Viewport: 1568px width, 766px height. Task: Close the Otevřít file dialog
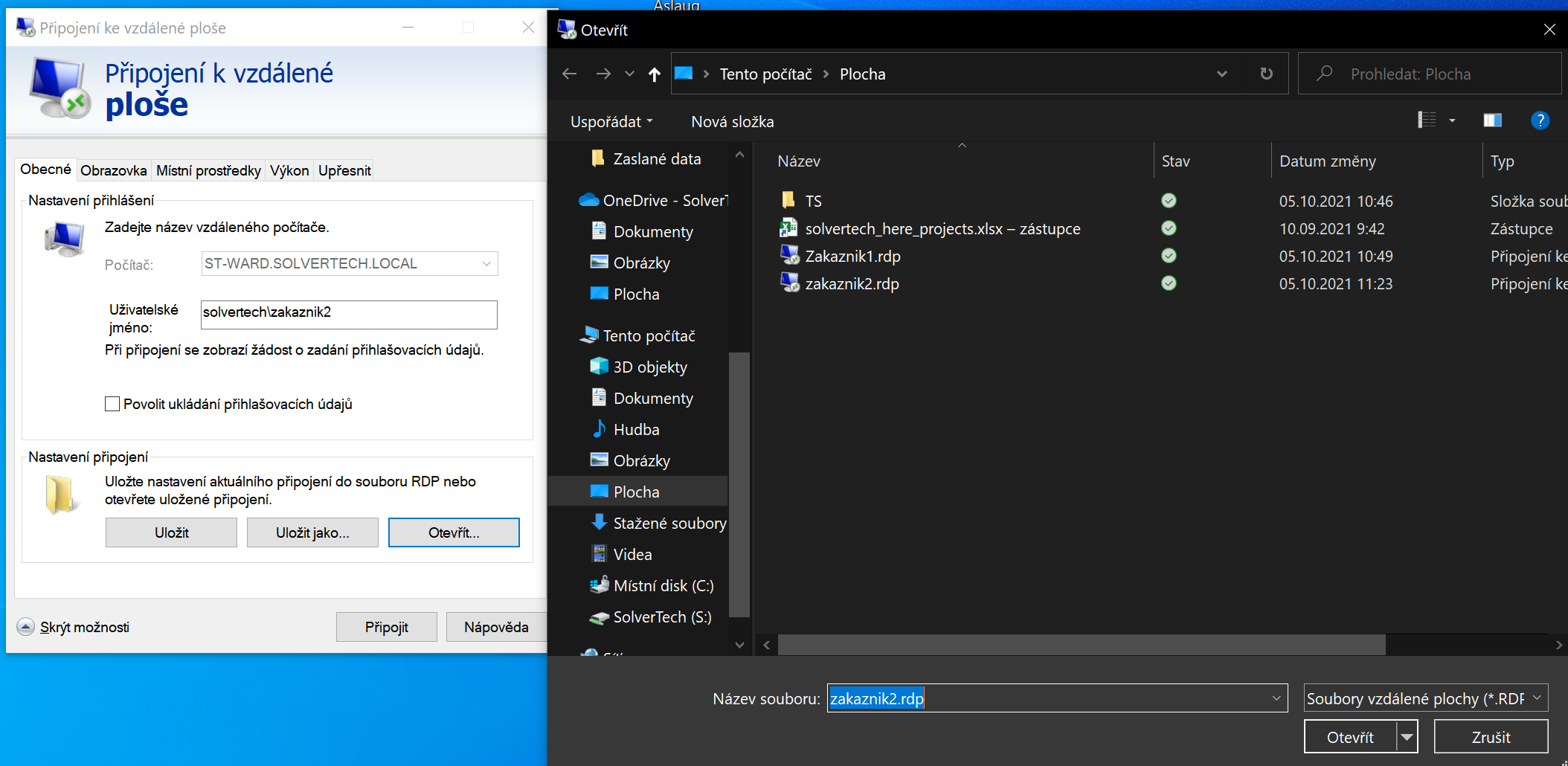(1549, 30)
